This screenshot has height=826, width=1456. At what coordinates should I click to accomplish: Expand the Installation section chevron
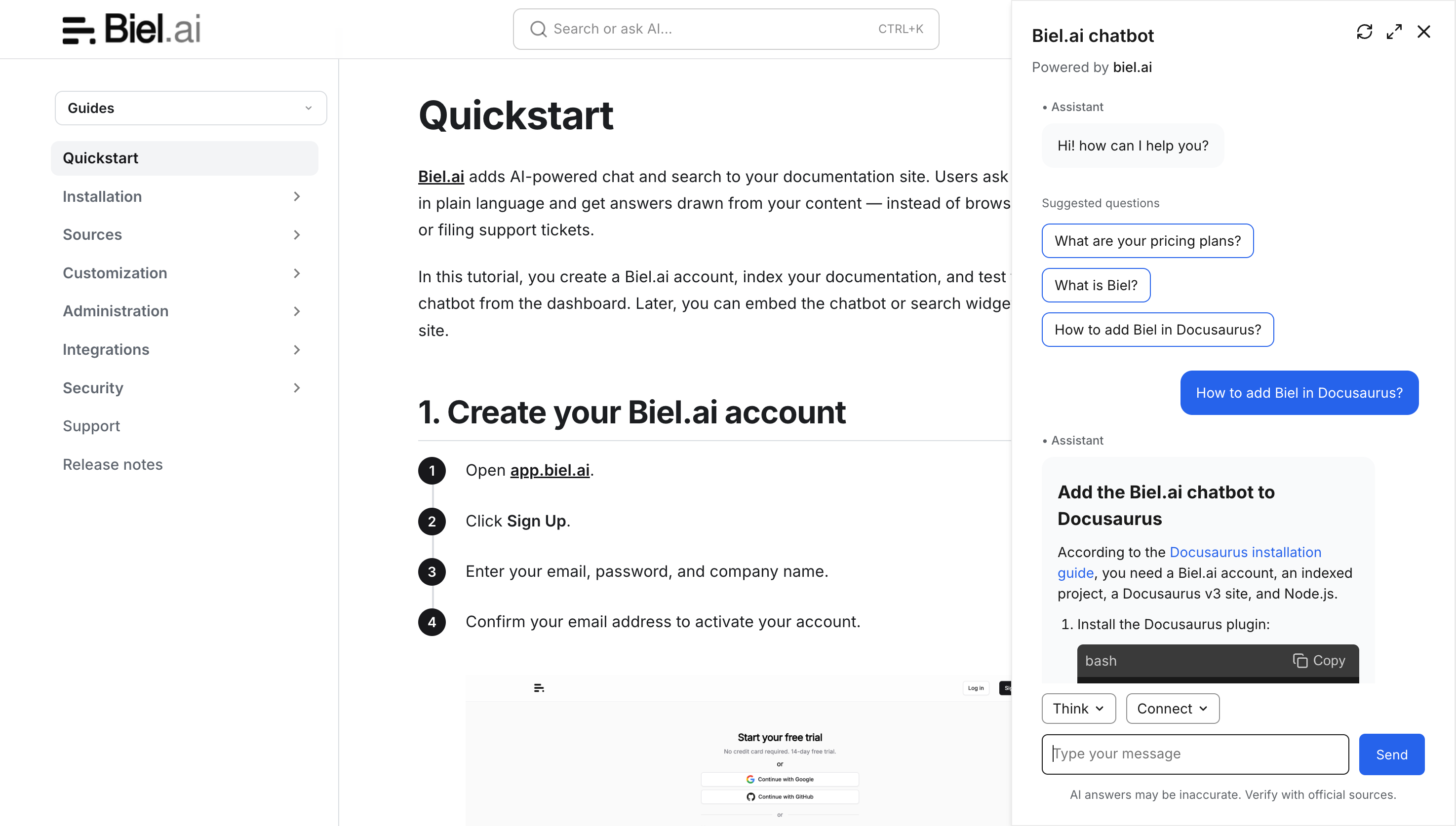pos(297,196)
